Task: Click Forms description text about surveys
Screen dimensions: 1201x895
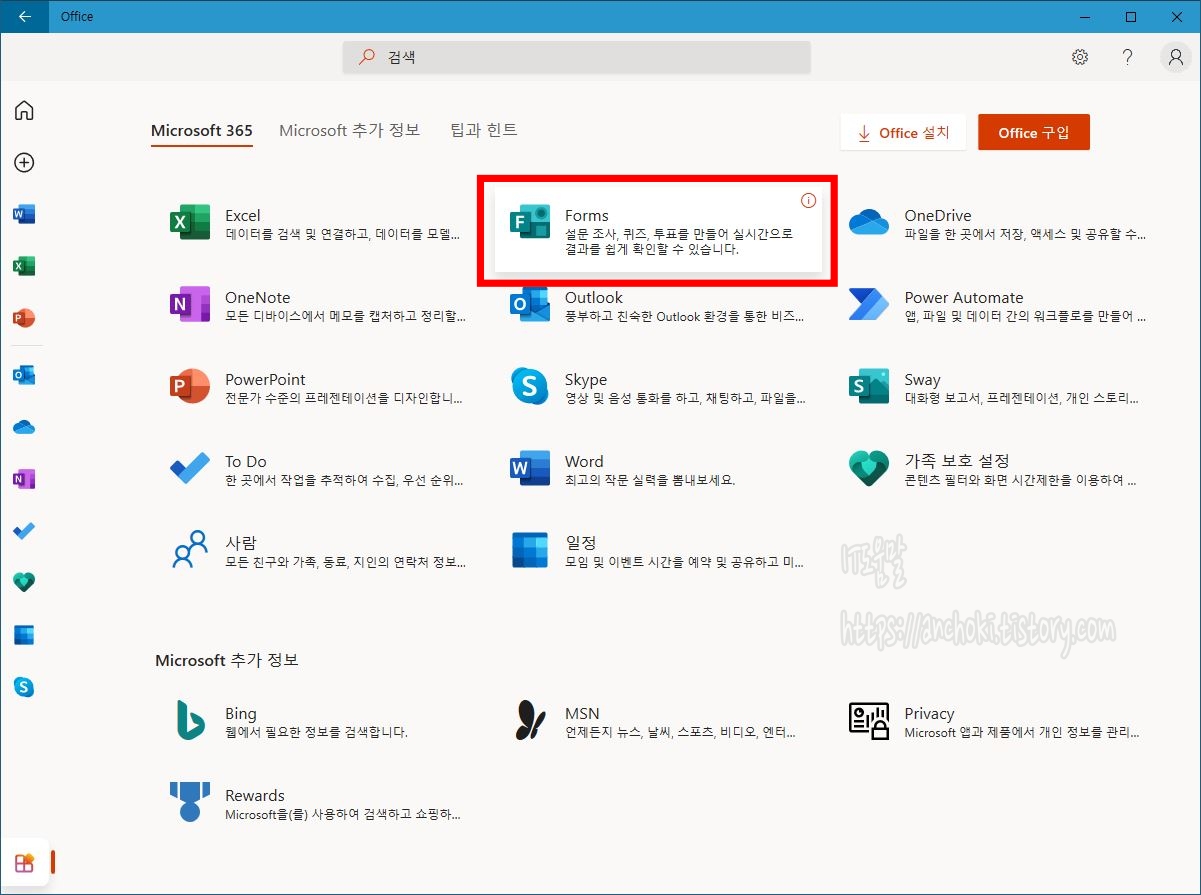Action: (679, 242)
